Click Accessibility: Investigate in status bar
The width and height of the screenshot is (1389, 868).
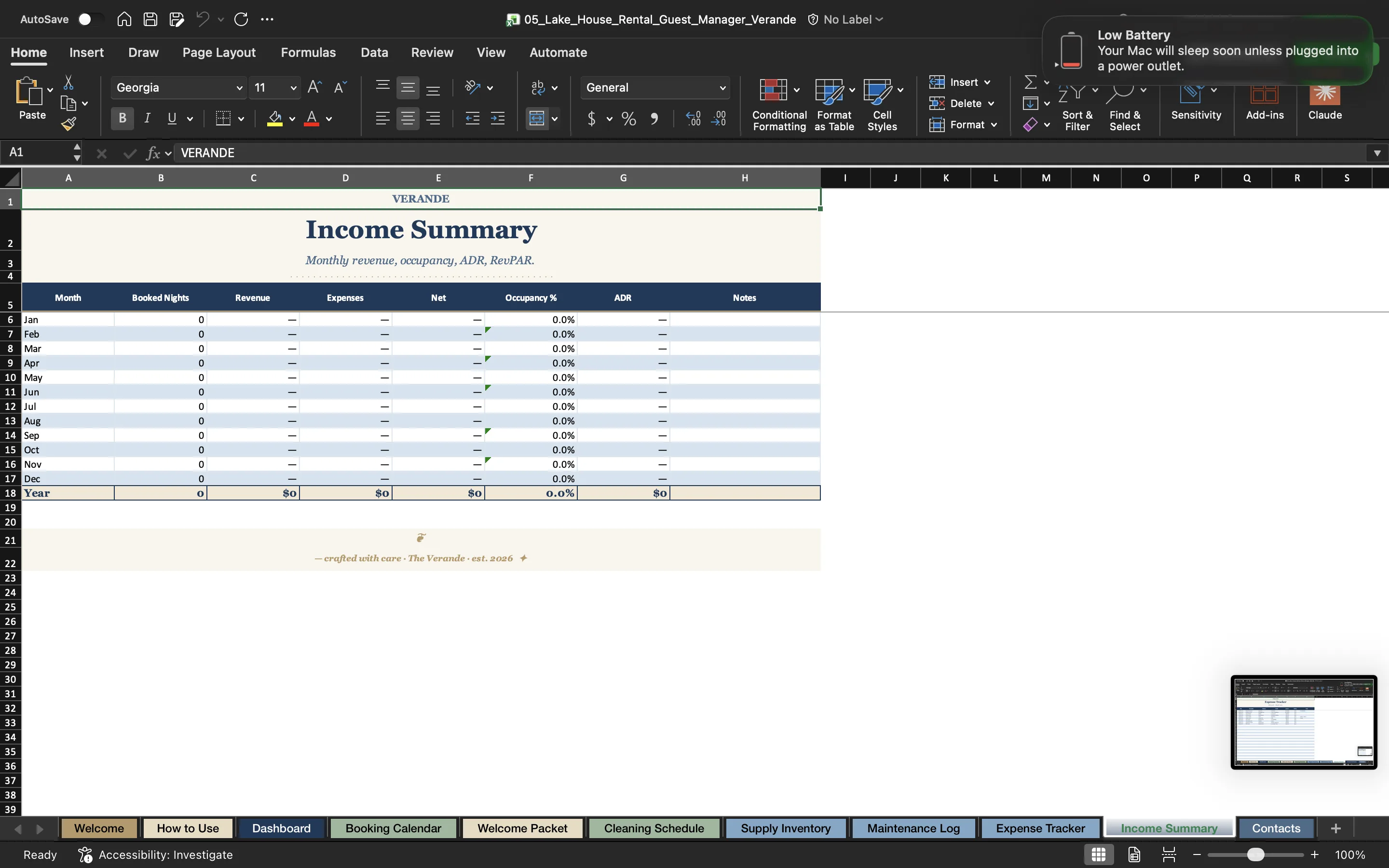(156, 854)
